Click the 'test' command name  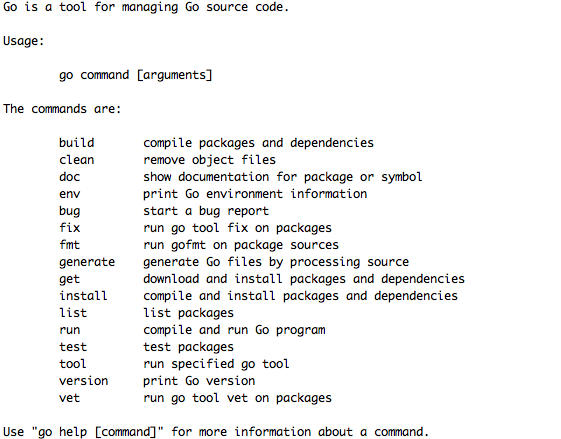[73, 347]
